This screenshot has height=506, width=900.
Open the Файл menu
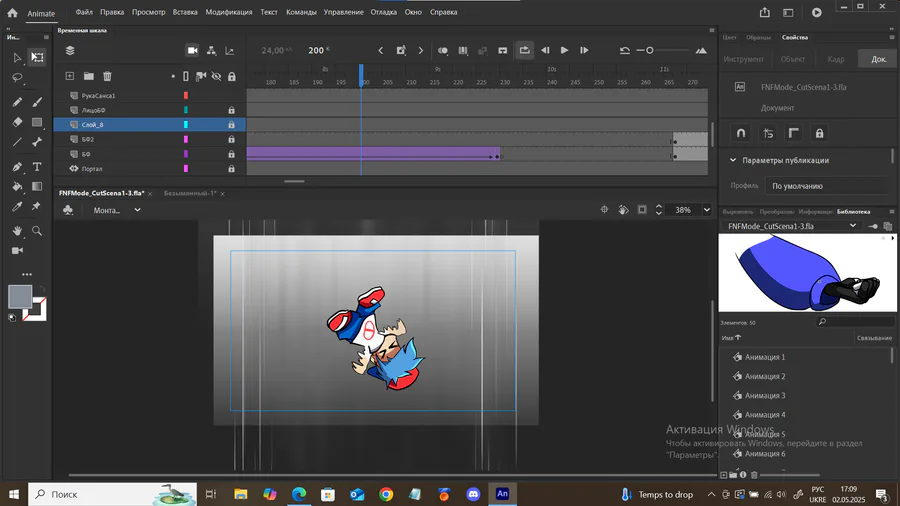tap(84, 12)
